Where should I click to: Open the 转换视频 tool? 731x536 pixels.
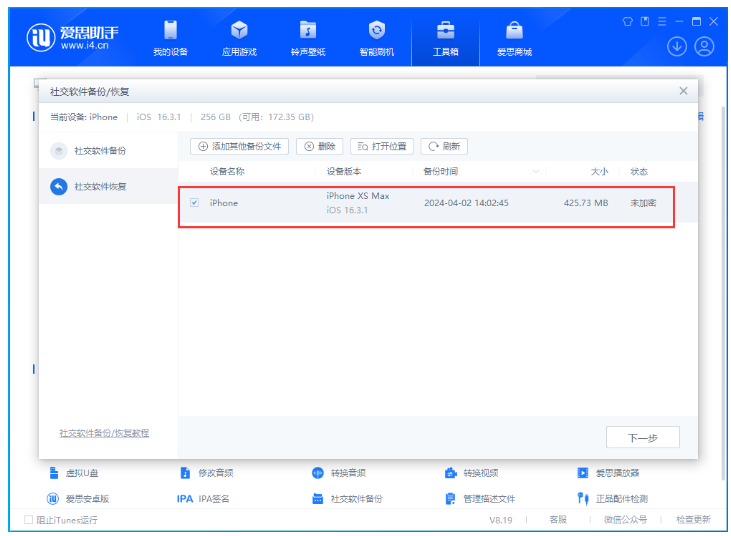471,473
